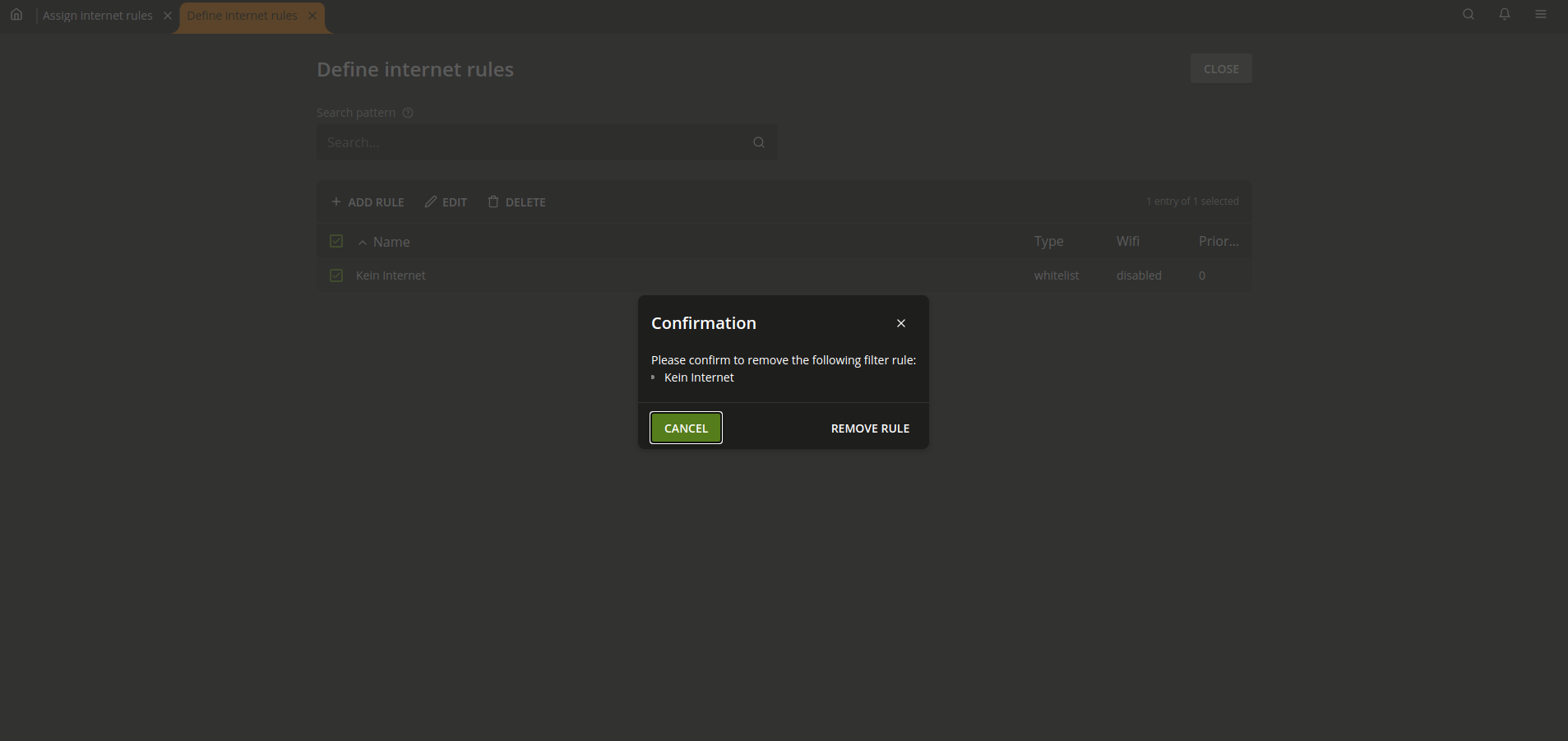The width and height of the screenshot is (1568, 741).
Task: Sort by Name column arrow
Action: coord(363,243)
